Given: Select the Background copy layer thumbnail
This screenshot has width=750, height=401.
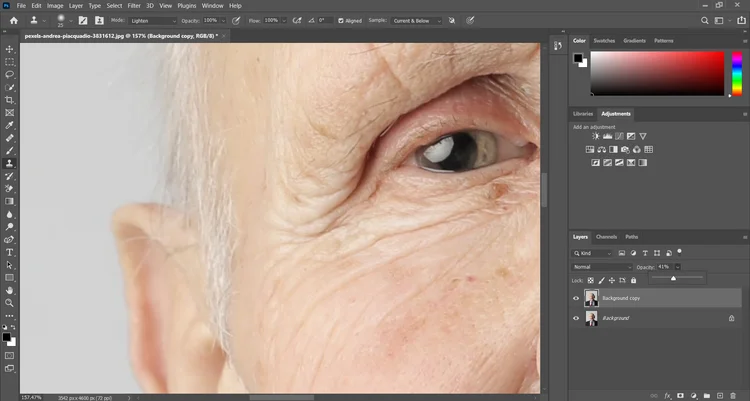Looking at the screenshot, I should point(591,298).
